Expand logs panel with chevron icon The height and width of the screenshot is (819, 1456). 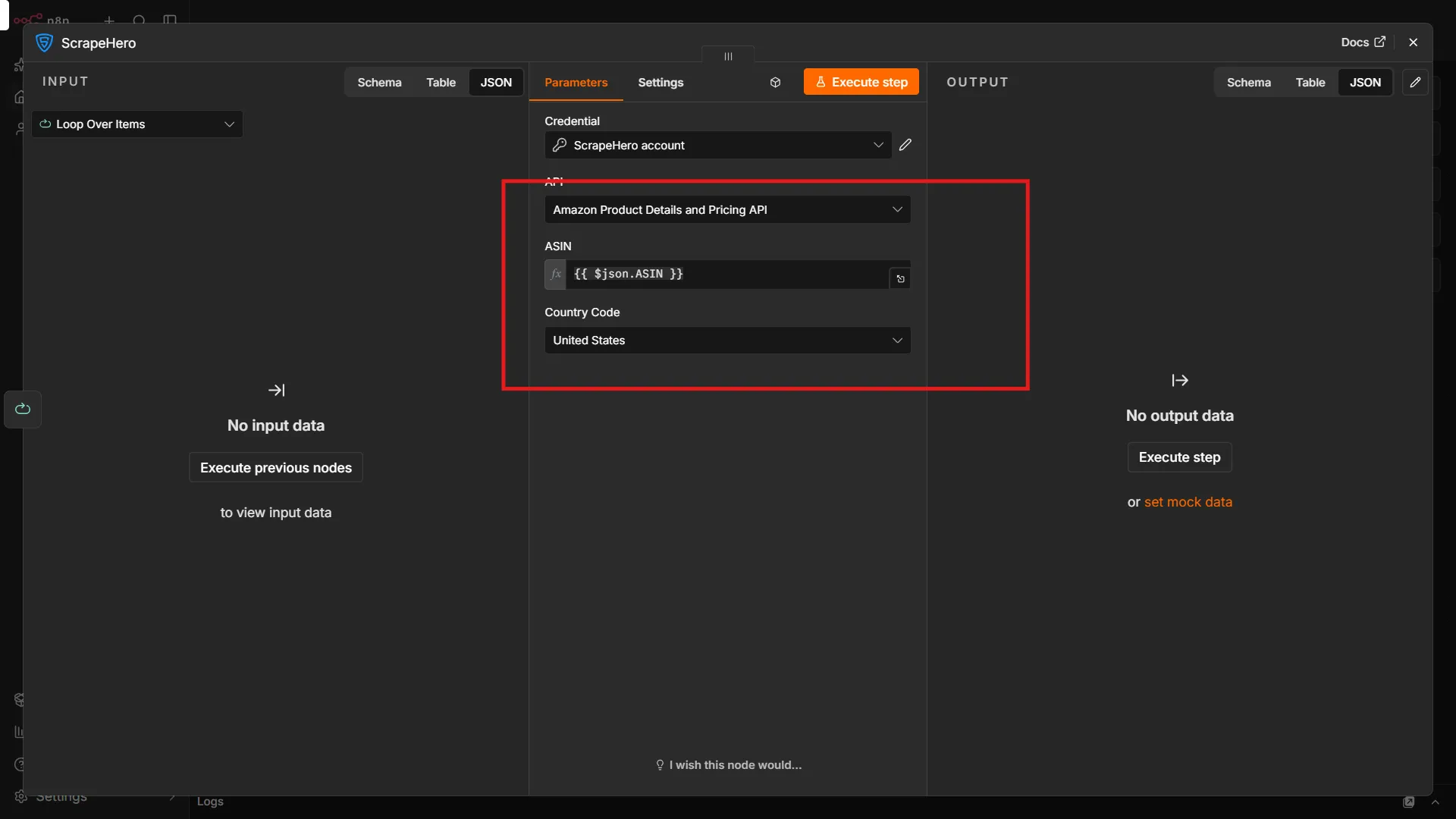point(1435,802)
